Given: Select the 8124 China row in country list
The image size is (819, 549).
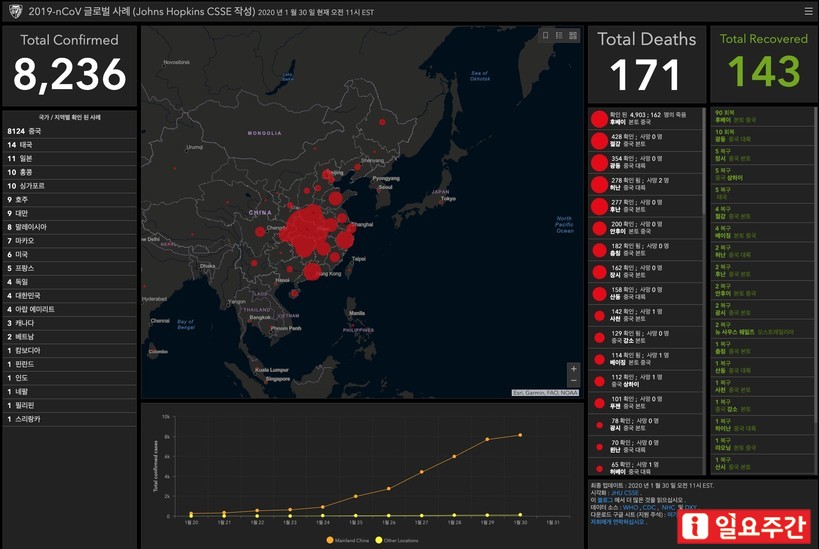Looking at the screenshot, I should click(68, 130).
